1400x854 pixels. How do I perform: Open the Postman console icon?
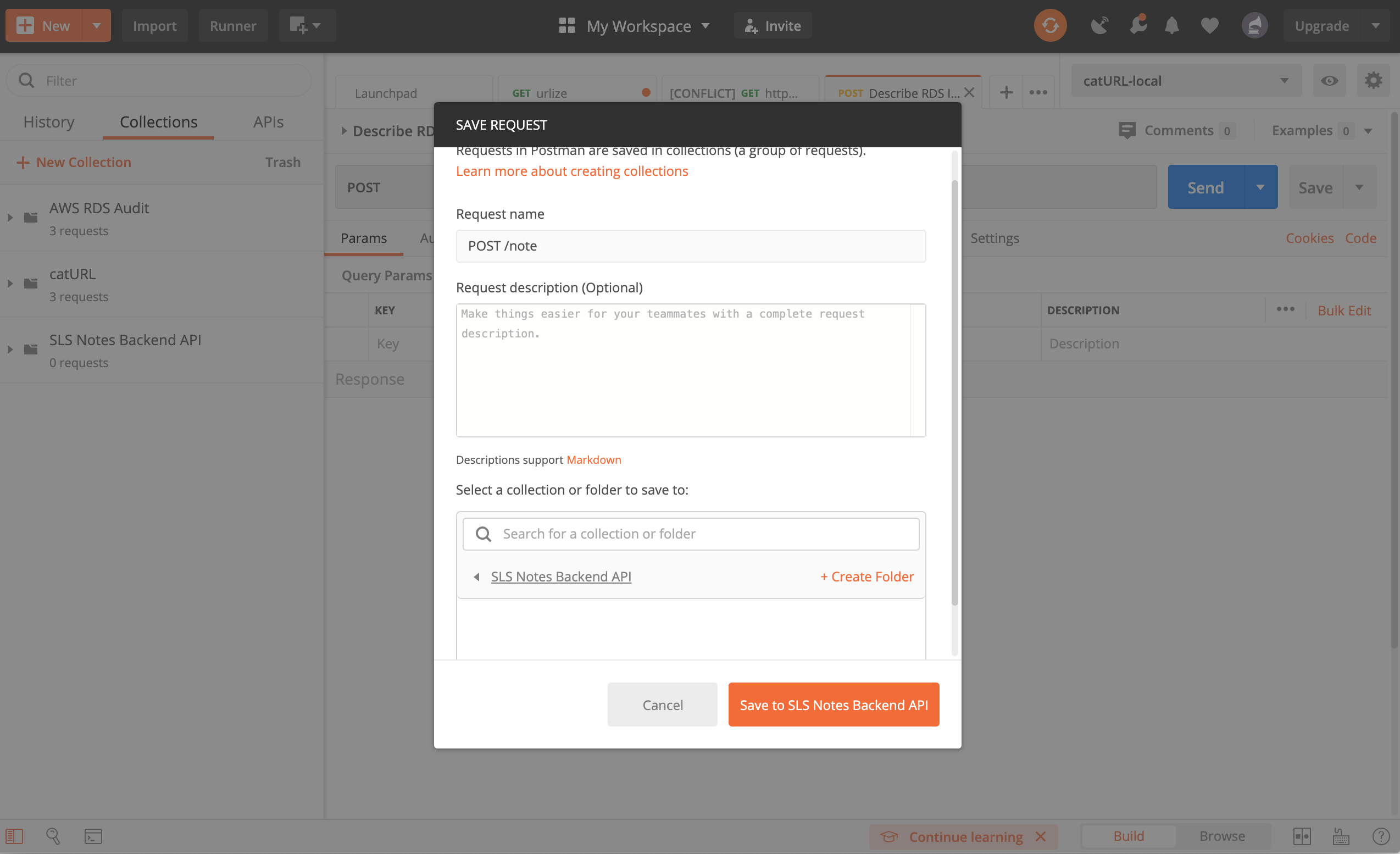[x=93, y=836]
